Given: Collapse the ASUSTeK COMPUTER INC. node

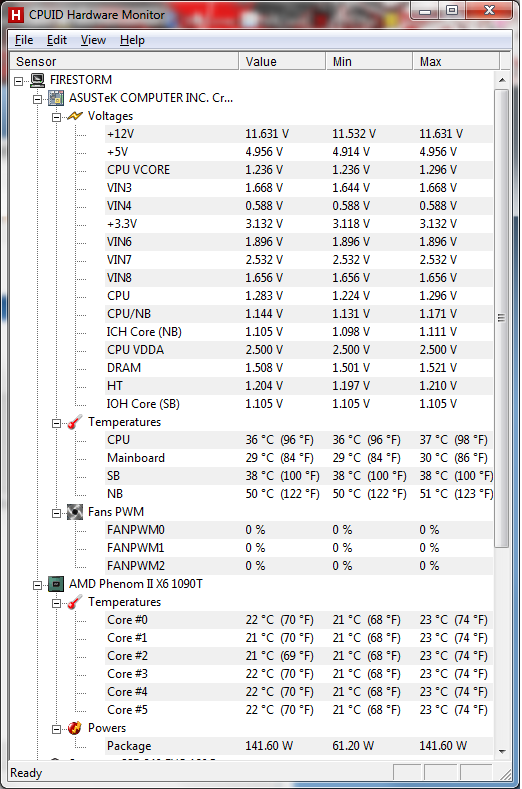Looking at the screenshot, I should (37, 99).
